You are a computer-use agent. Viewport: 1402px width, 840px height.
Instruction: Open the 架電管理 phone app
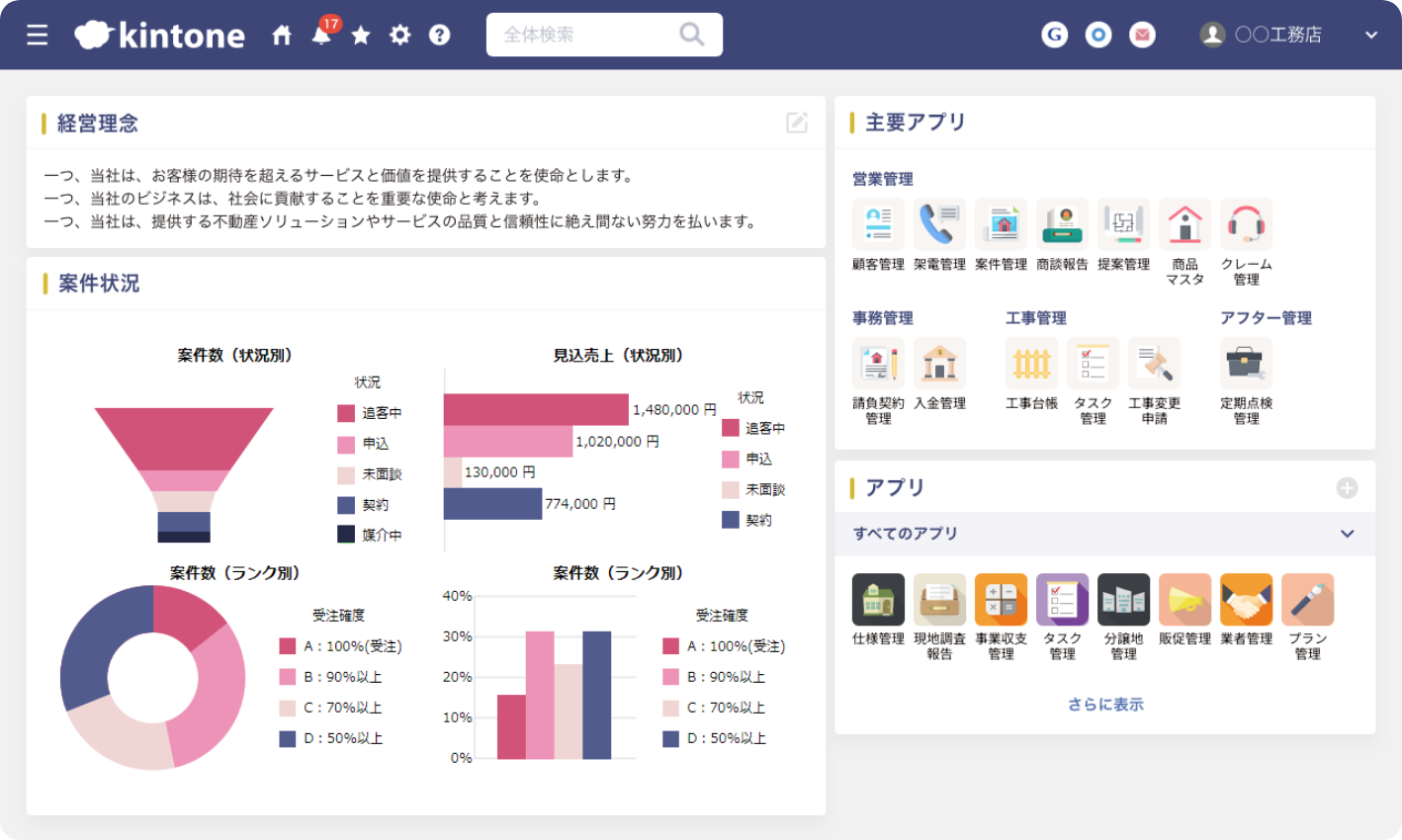939,224
